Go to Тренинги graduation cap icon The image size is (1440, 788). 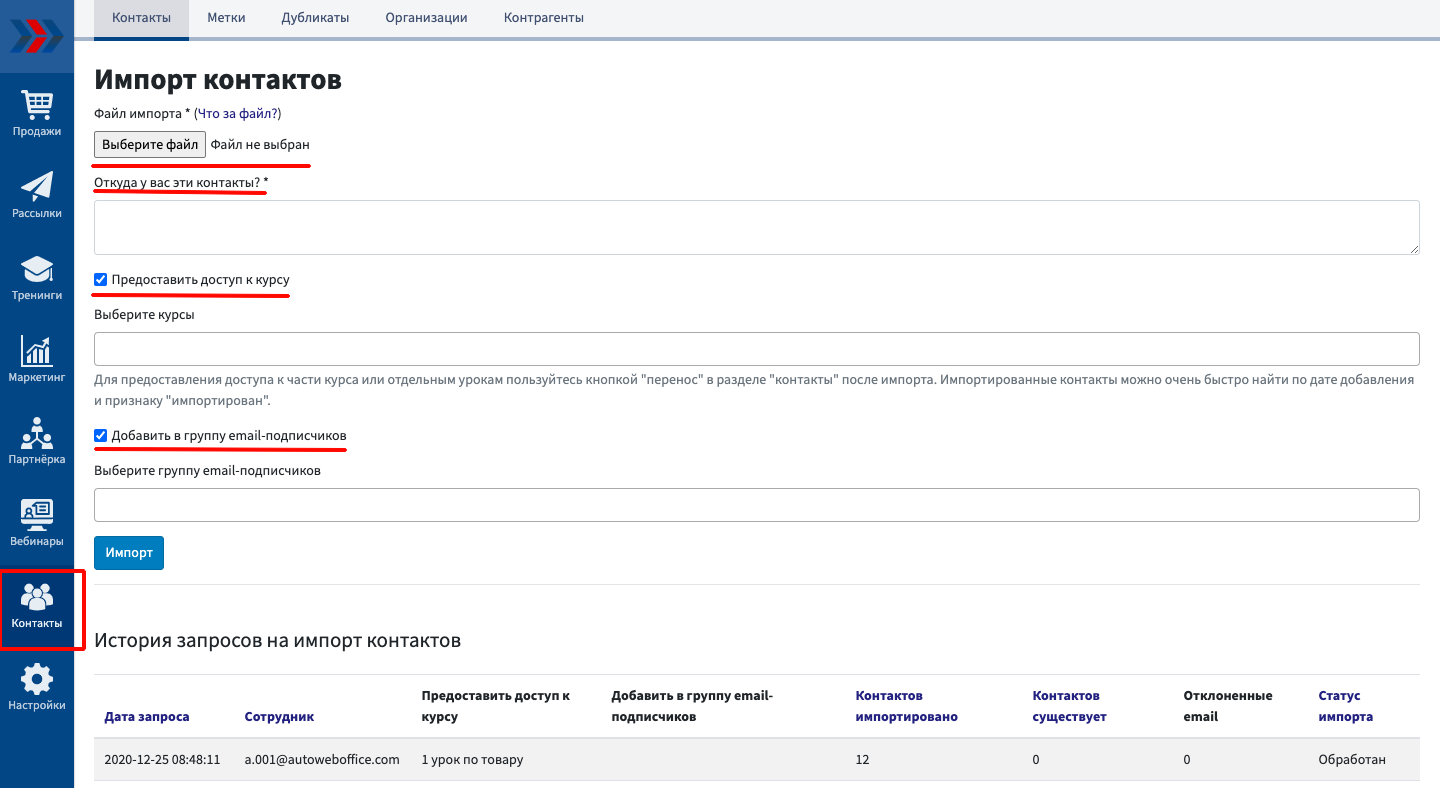(x=37, y=269)
